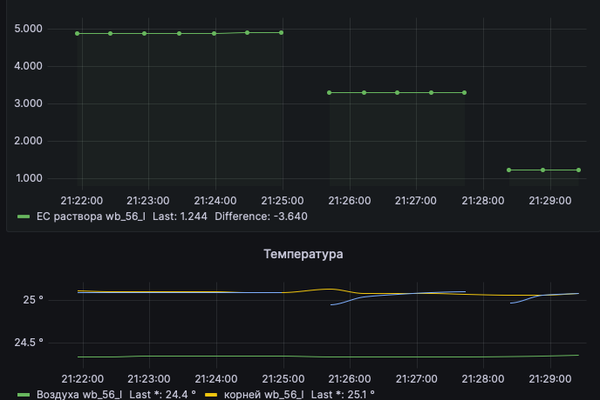Viewport: 600px width, 400px height.
Task: Click the last data point of the 3.3 segment
Action: coord(465,92)
